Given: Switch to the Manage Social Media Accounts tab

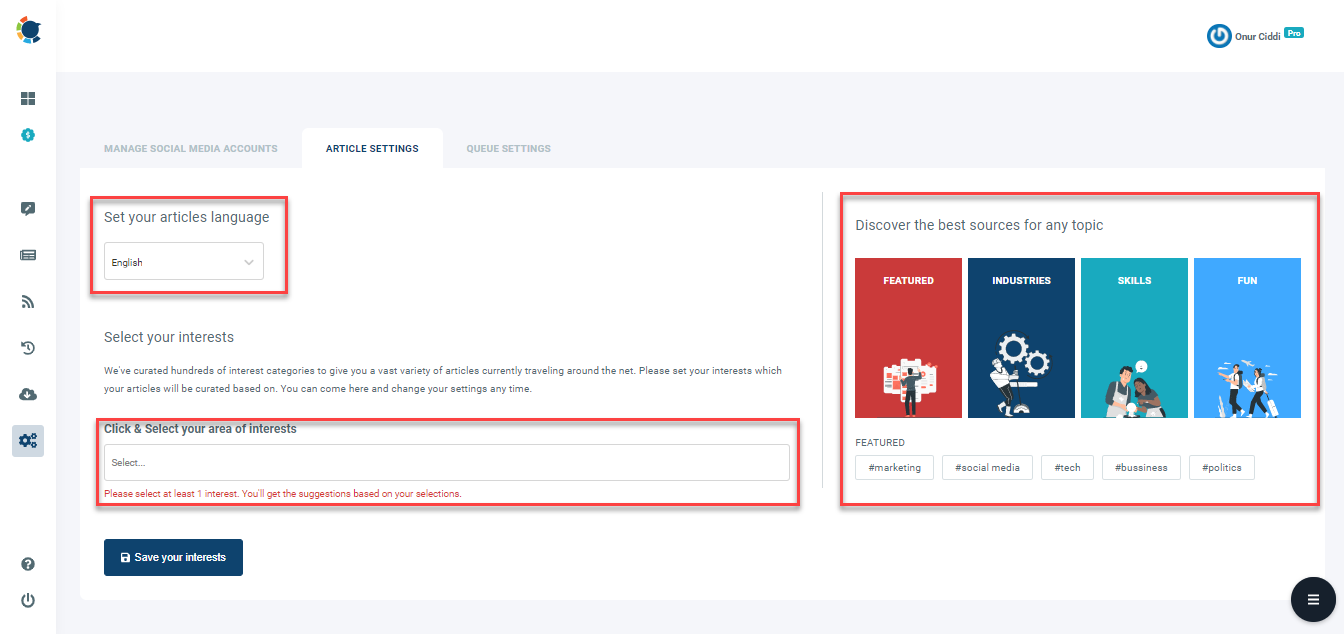Looking at the screenshot, I should pos(190,148).
